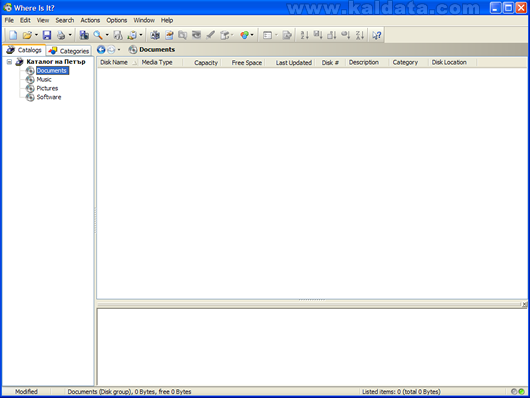Select the Software disk group
The image size is (530, 398).
[x=49, y=97]
